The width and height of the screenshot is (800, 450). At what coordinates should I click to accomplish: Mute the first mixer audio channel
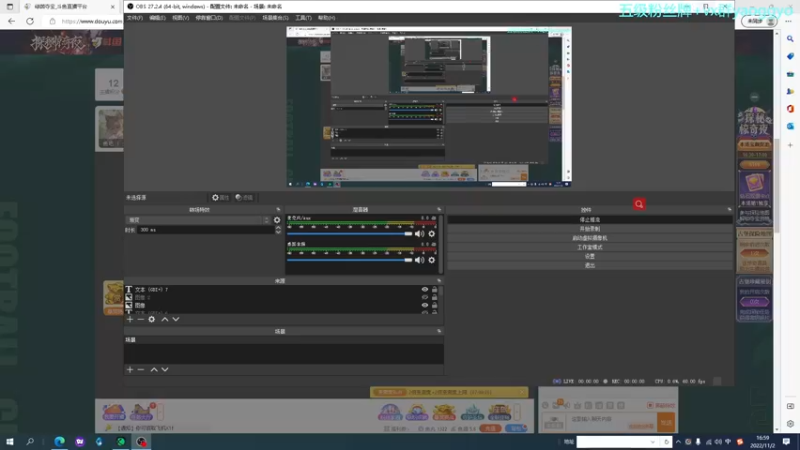point(419,234)
